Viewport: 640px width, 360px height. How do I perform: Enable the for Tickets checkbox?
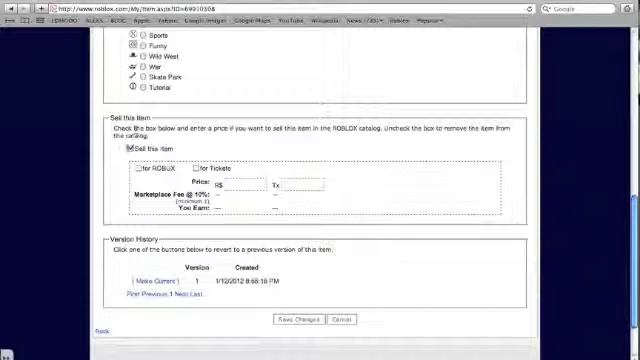pyautogui.click(x=196, y=168)
